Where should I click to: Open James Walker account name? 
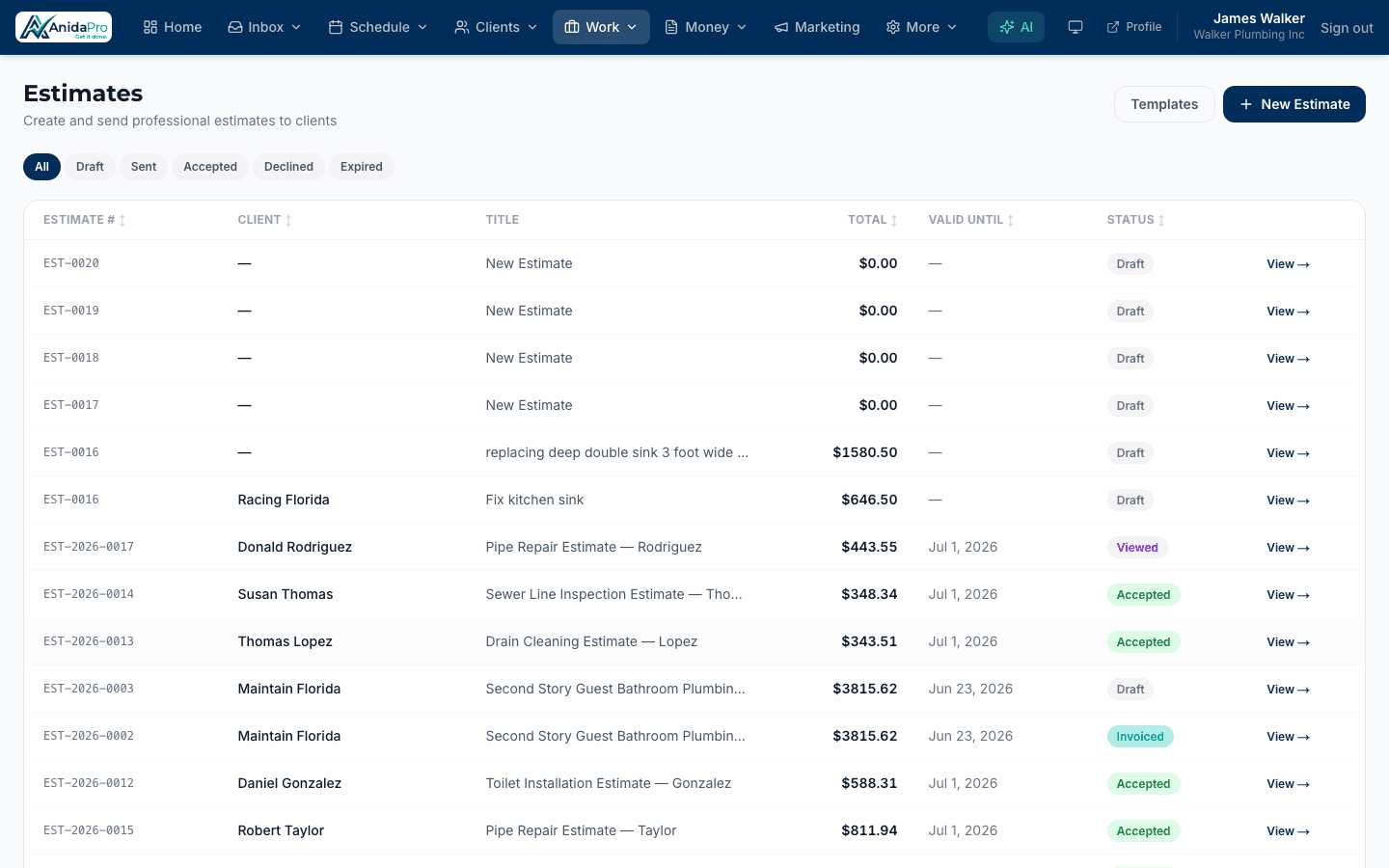(x=1259, y=18)
